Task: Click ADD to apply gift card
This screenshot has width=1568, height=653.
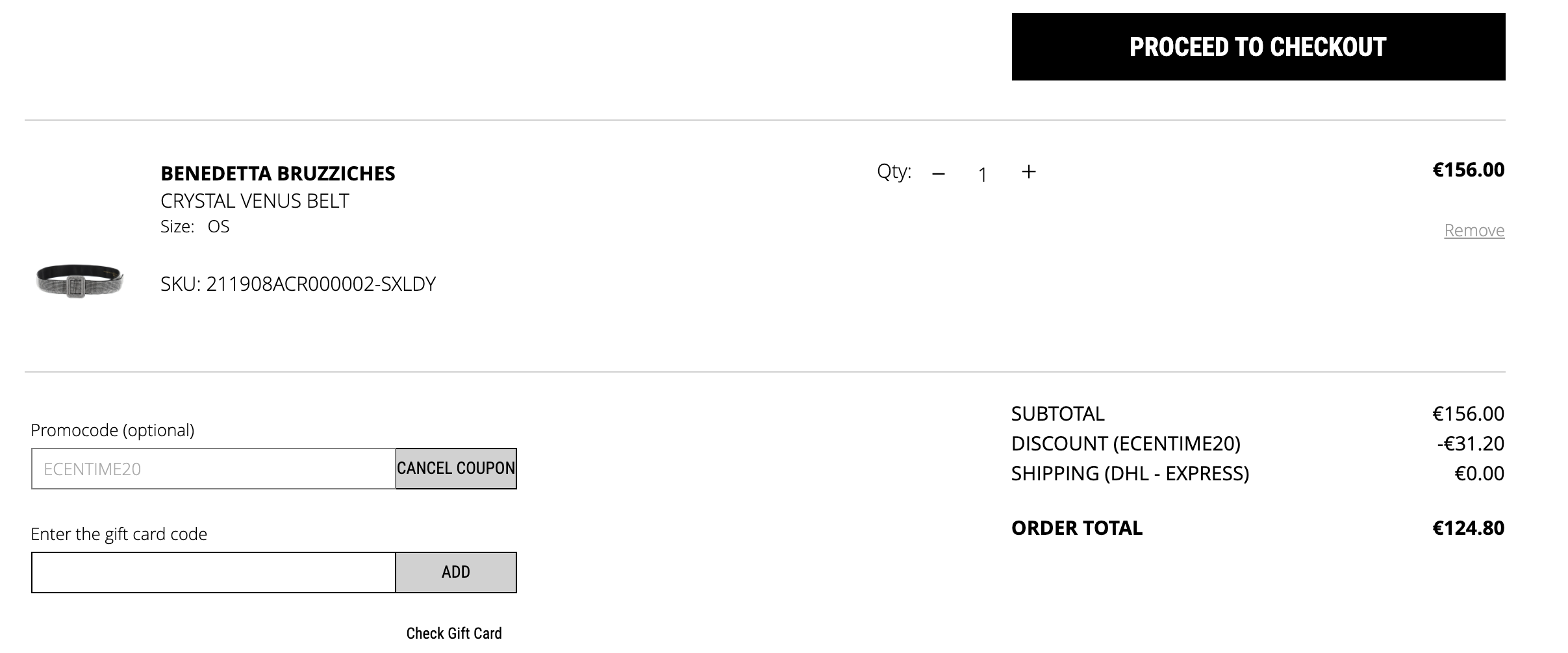Action: [x=456, y=573]
